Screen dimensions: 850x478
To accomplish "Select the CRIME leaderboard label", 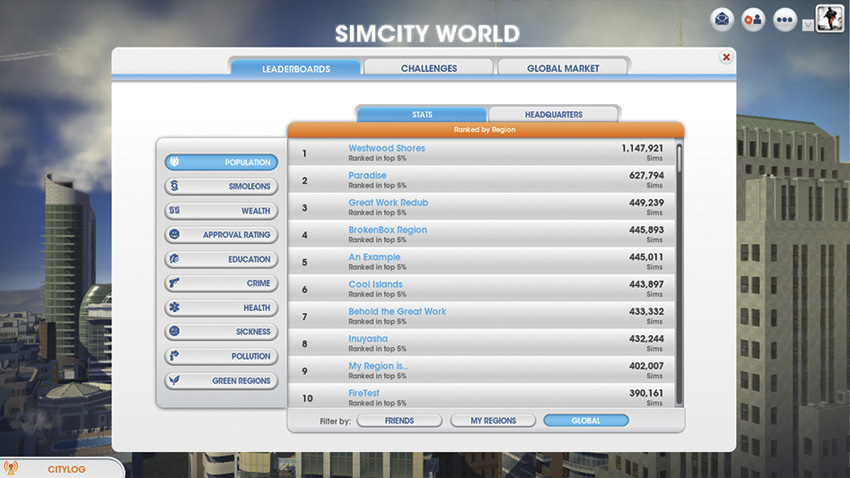I will (x=258, y=283).
